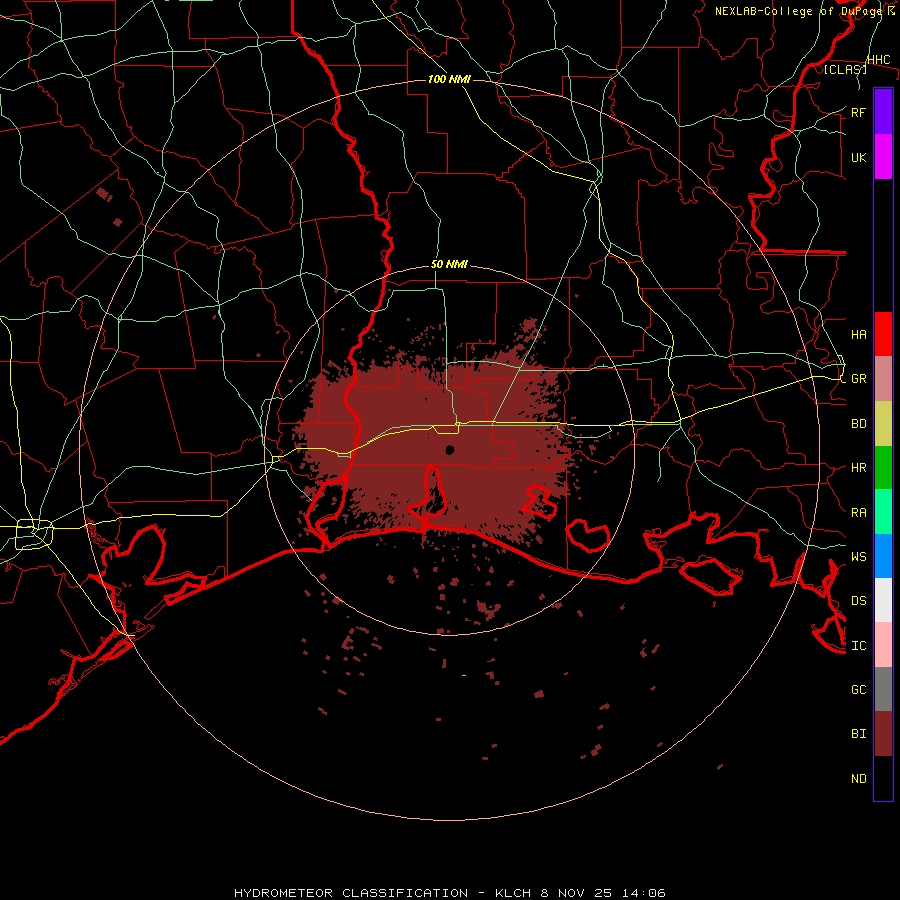Click the GR legend label
Image resolution: width=900 pixels, height=900 pixels.
pos(859,379)
